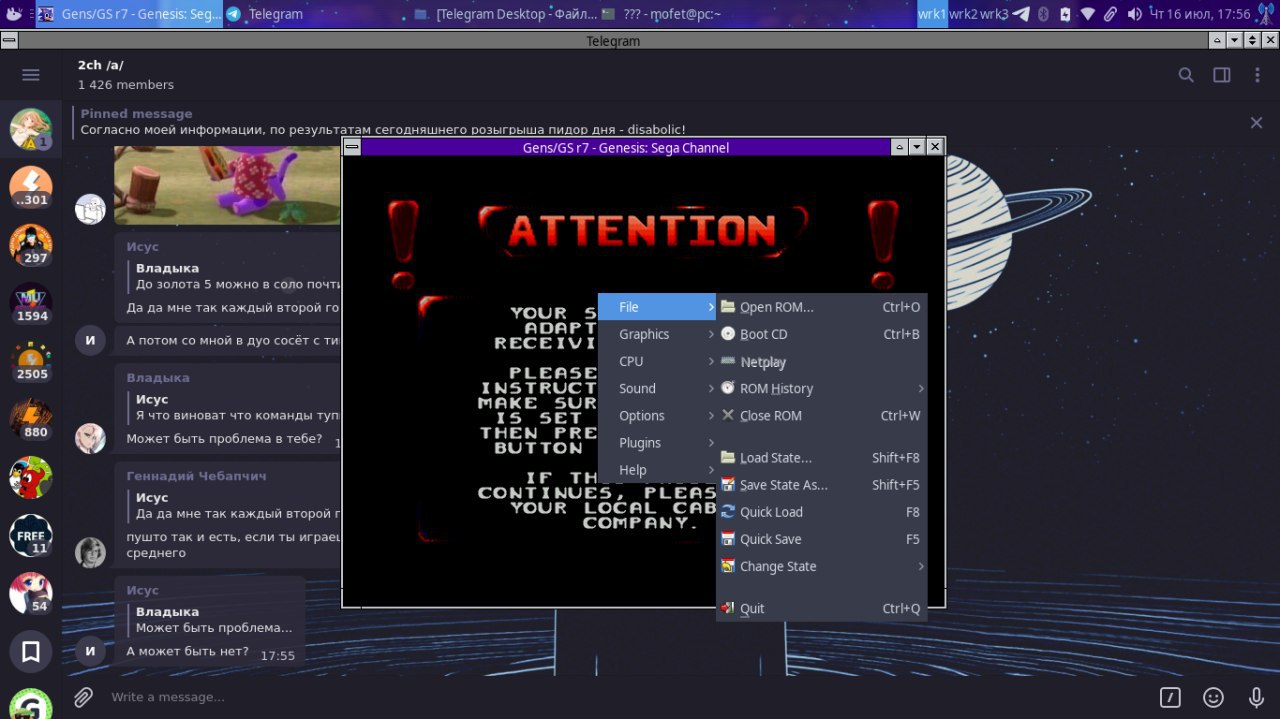Select Boot CD disc entry

[822, 334]
